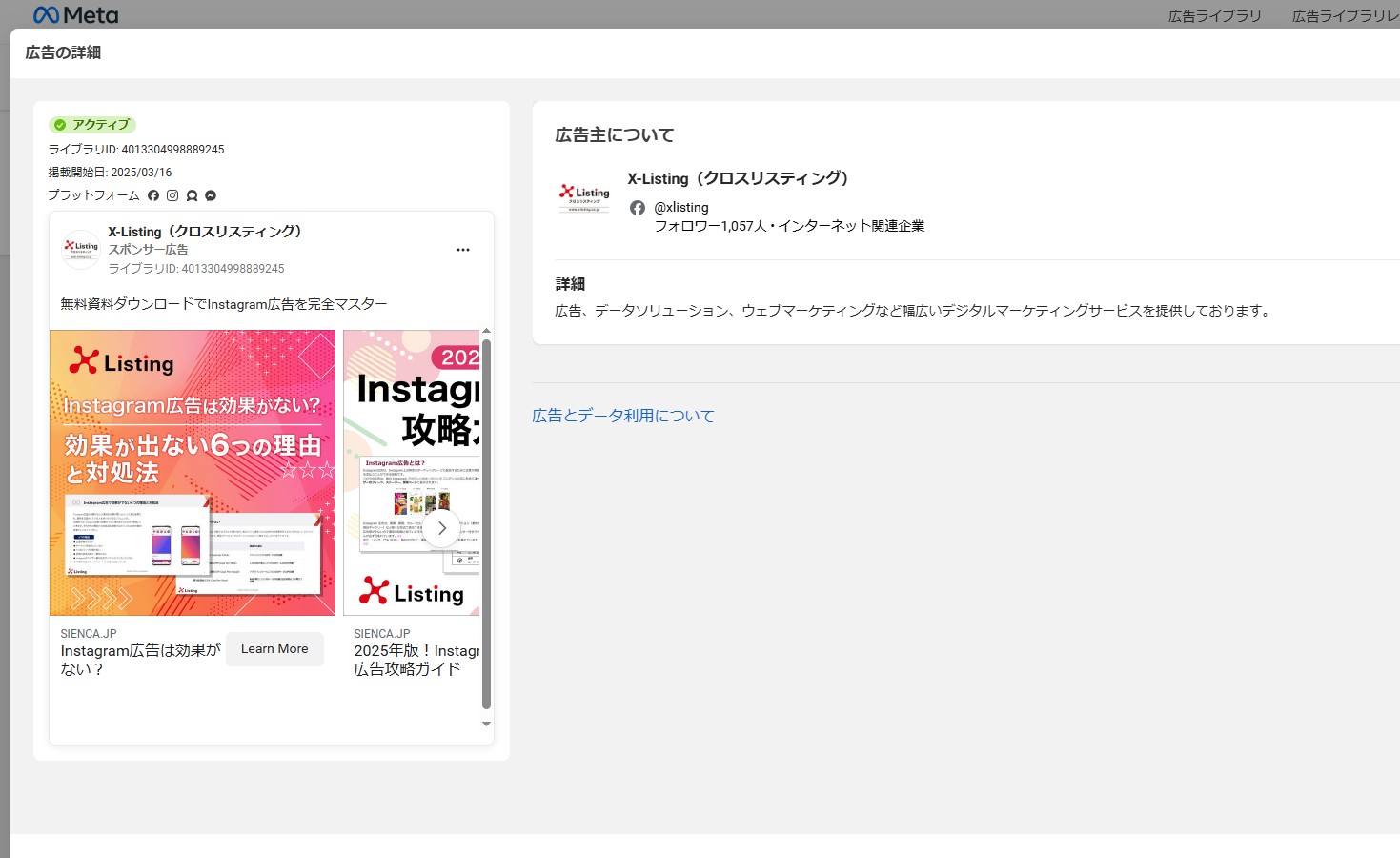Click the green Active status badge
1400x858 pixels.
(x=92, y=125)
